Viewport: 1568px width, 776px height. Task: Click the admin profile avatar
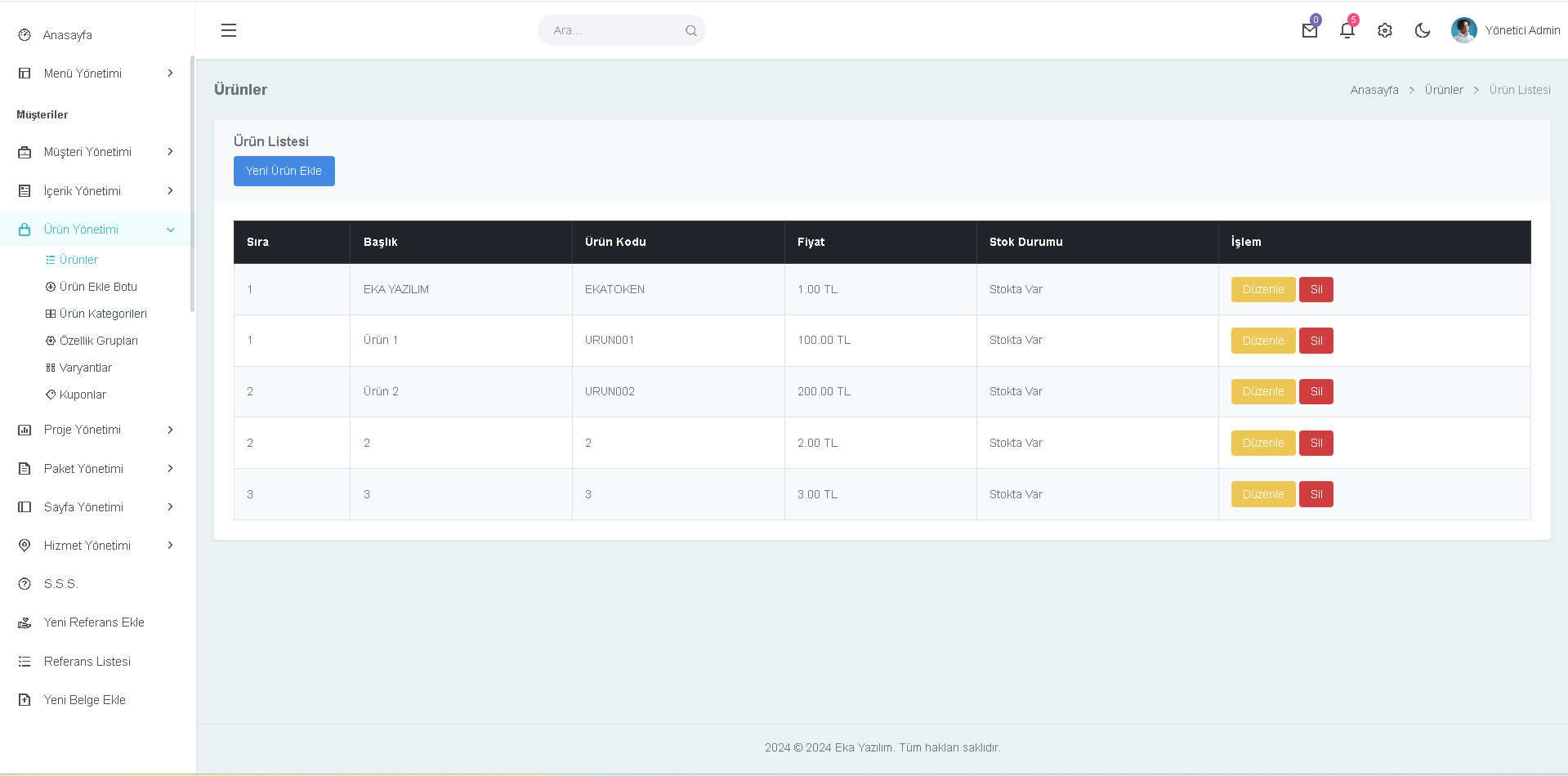point(1463,30)
